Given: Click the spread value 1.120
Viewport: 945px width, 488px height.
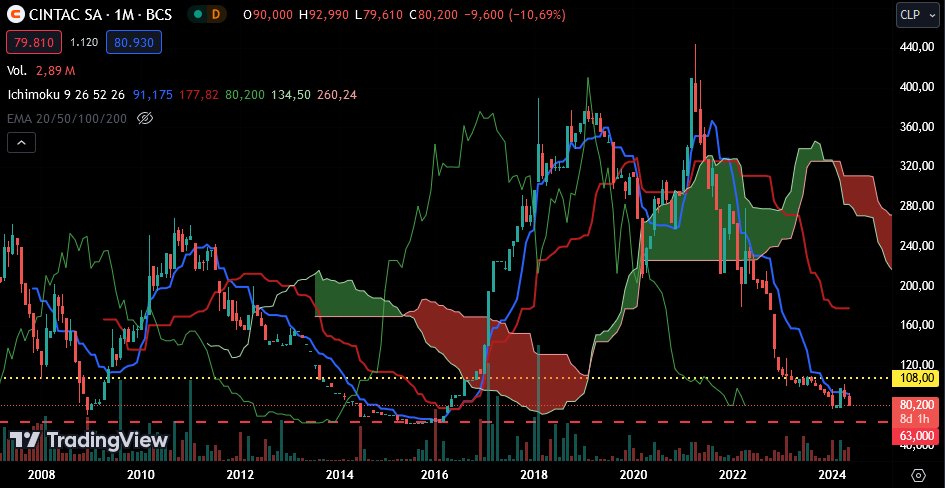Looking at the screenshot, I should (83, 42).
